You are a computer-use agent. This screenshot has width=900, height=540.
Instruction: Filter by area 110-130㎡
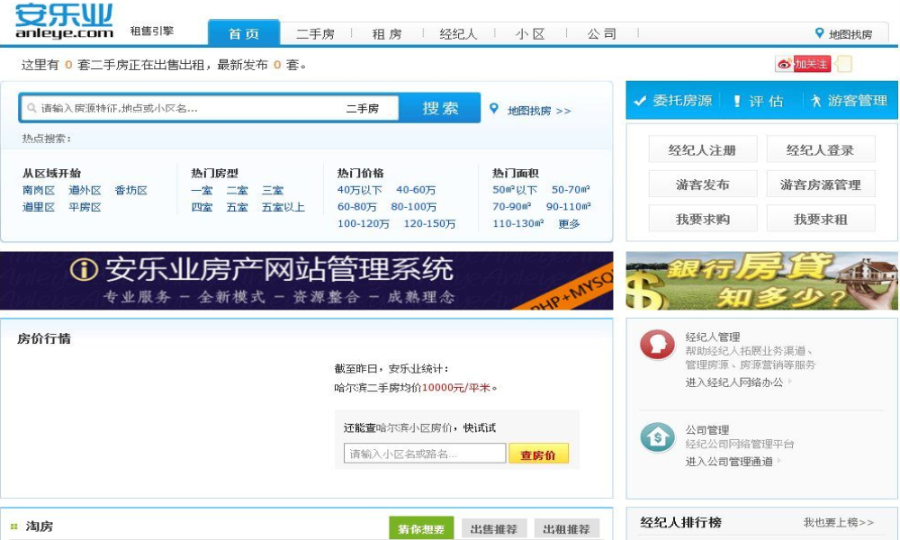[x=518, y=224]
